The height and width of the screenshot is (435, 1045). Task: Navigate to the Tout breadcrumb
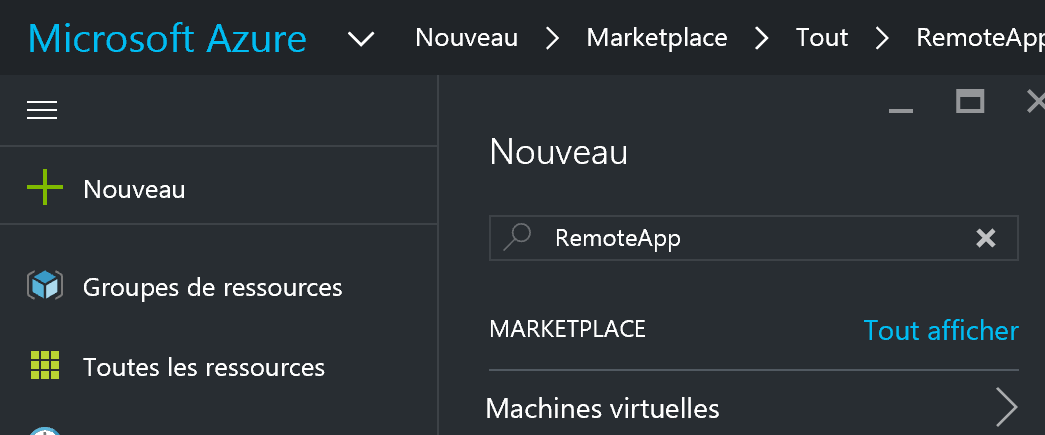click(x=822, y=39)
